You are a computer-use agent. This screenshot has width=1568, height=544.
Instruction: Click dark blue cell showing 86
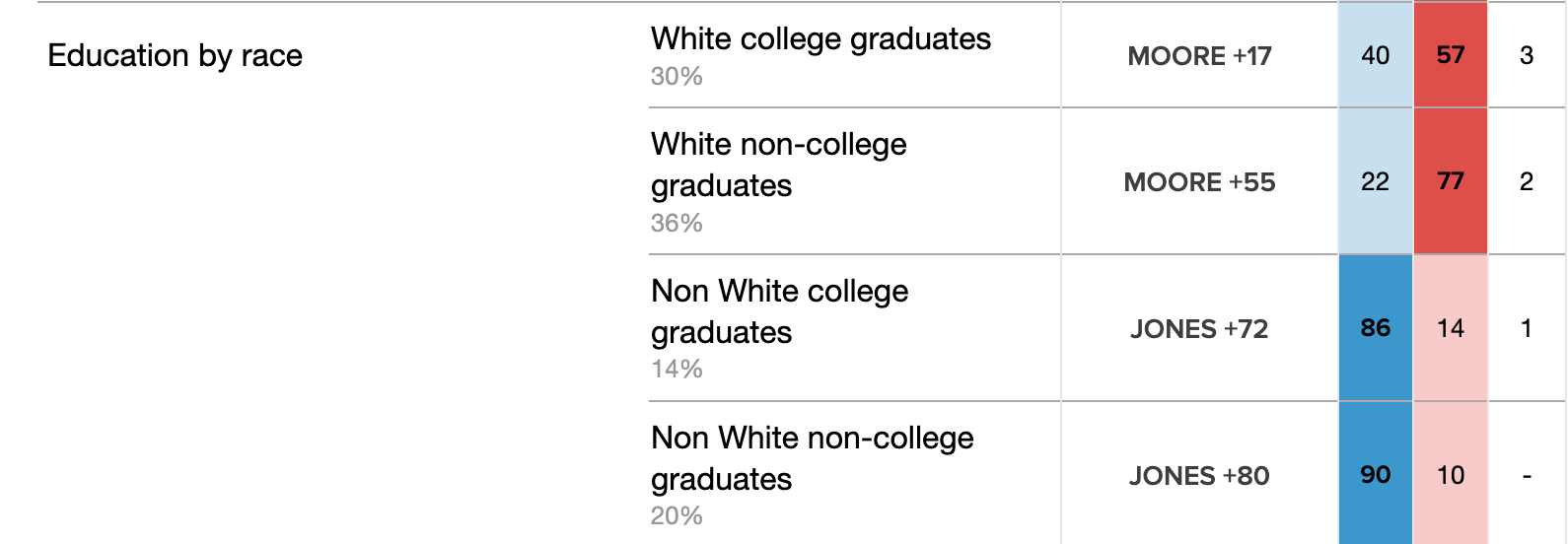click(1375, 328)
